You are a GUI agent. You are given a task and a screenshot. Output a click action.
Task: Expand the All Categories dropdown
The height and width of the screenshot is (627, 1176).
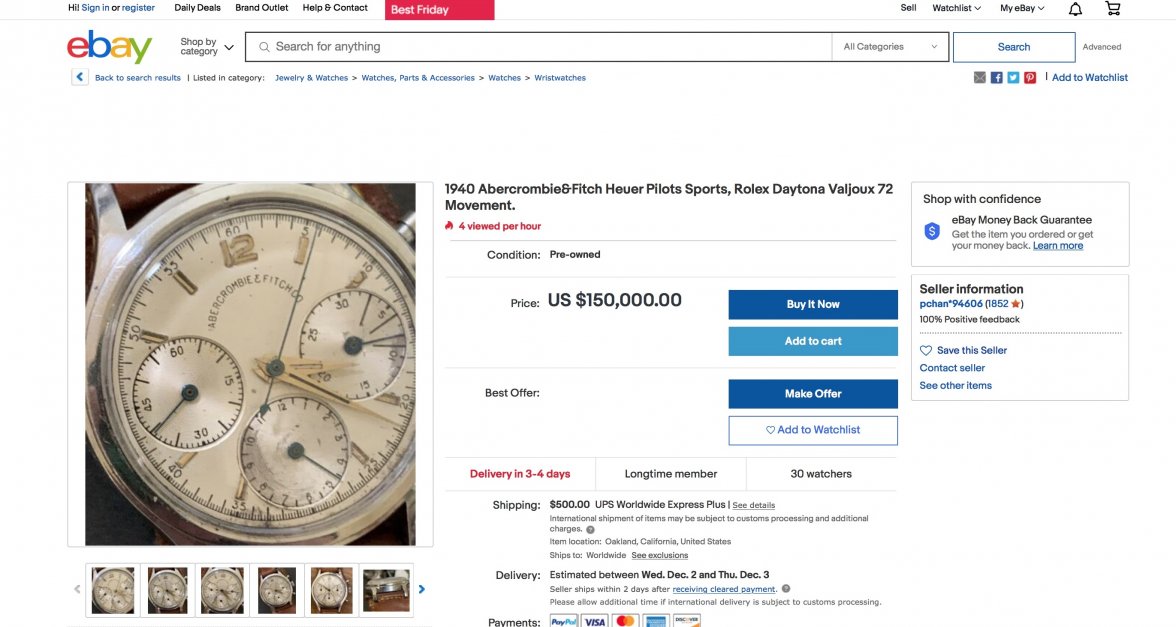pyautogui.click(x=891, y=47)
